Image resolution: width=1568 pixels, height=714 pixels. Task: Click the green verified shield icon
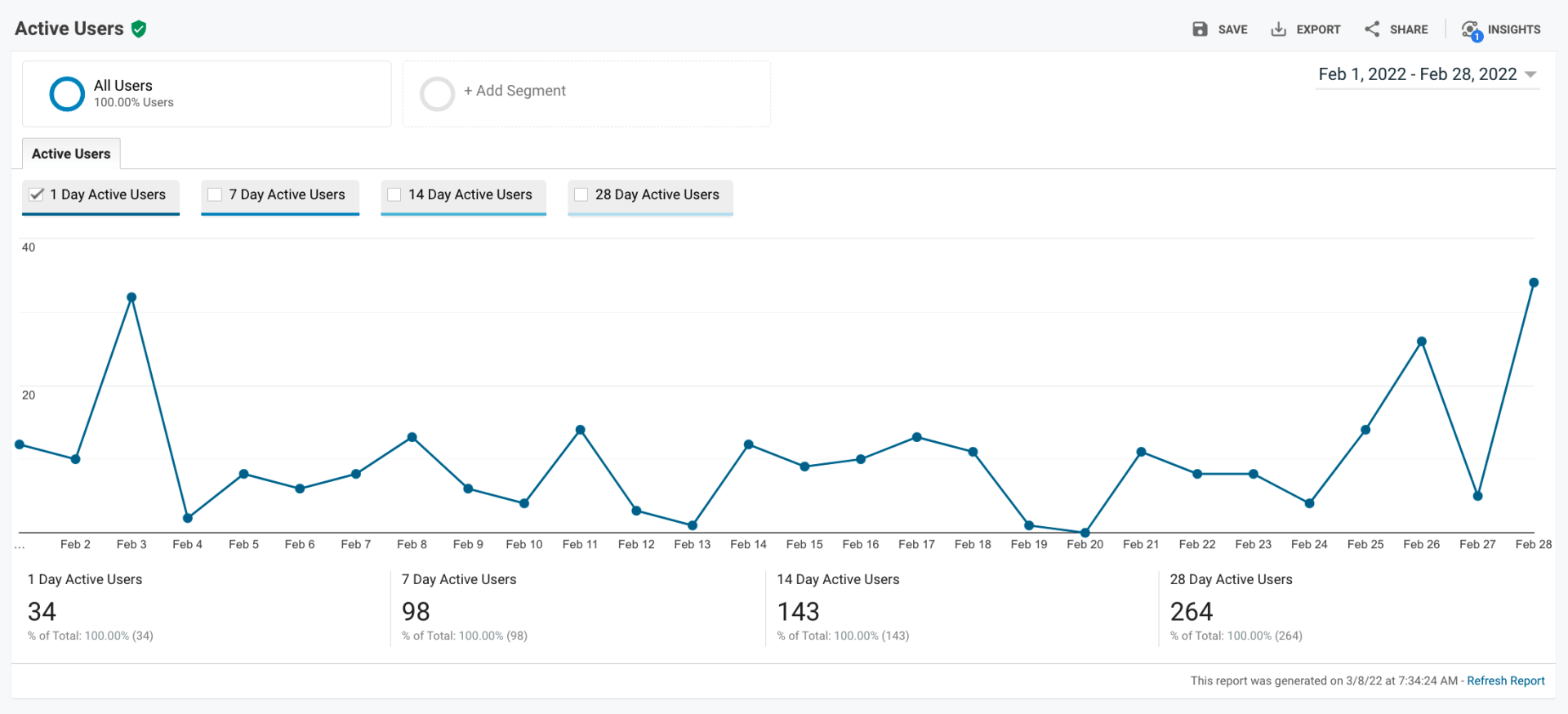click(x=139, y=29)
